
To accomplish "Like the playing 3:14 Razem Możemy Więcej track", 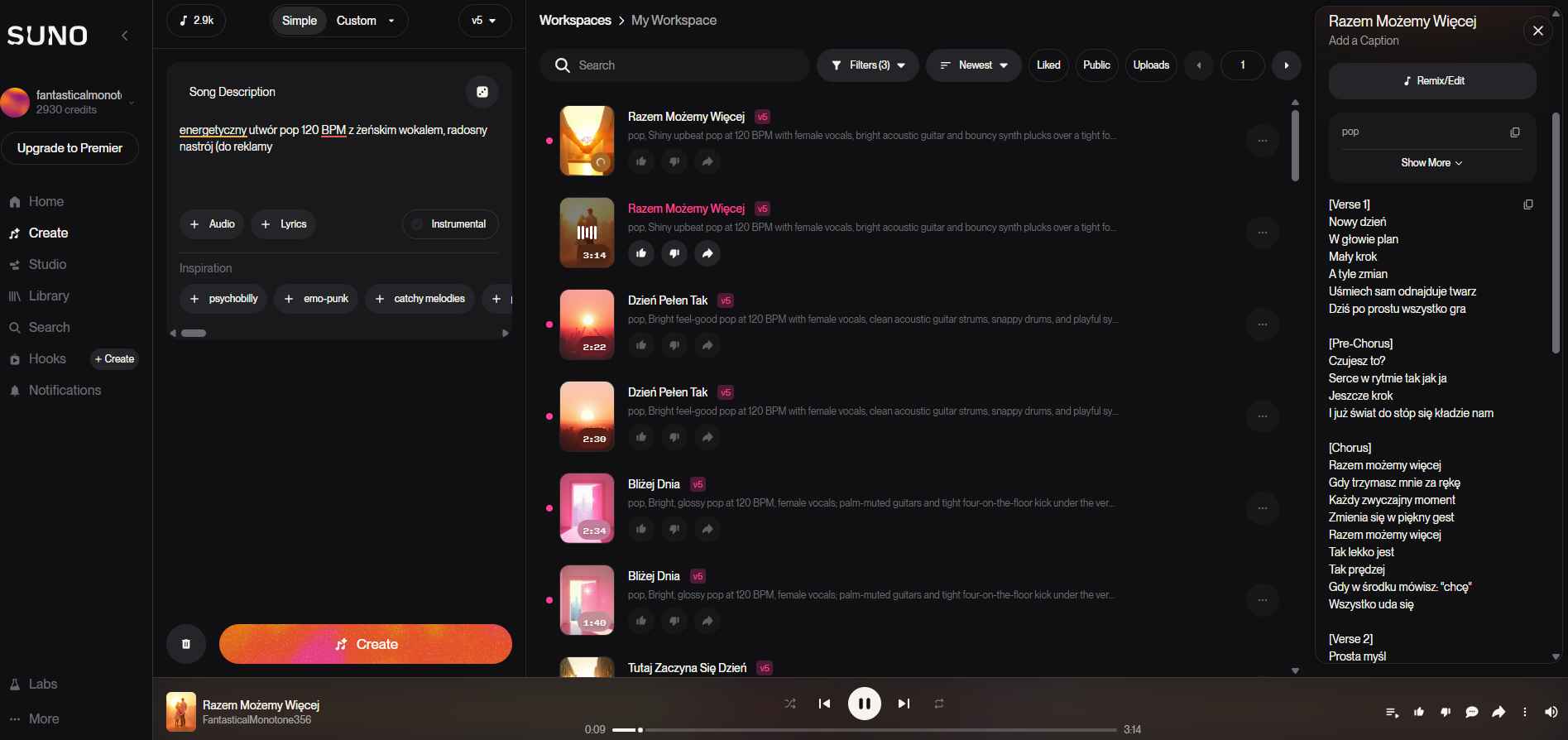I will pos(641,253).
